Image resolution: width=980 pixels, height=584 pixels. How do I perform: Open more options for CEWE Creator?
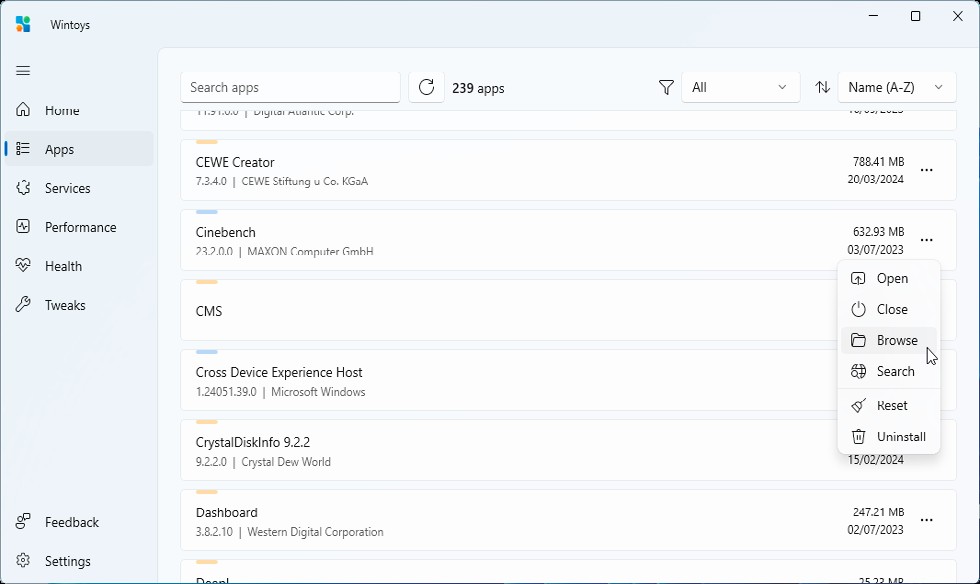click(926, 170)
